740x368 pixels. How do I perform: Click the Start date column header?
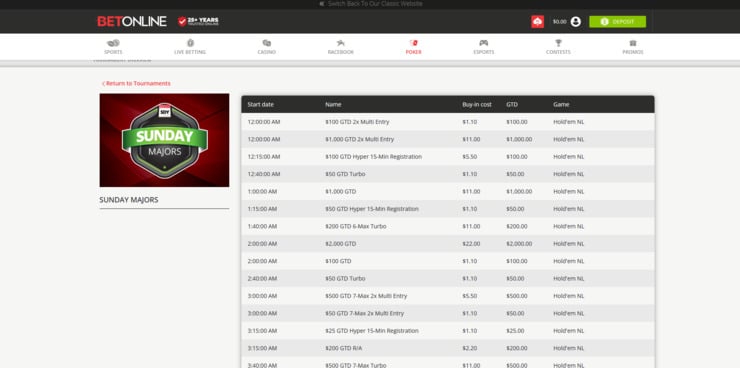click(x=261, y=105)
